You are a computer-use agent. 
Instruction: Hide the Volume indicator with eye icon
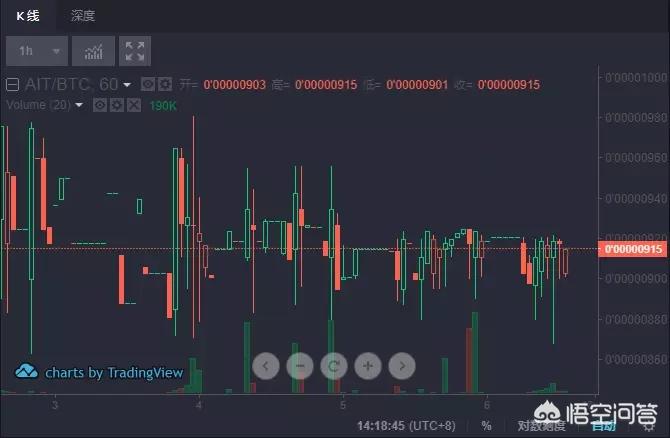tap(100, 105)
